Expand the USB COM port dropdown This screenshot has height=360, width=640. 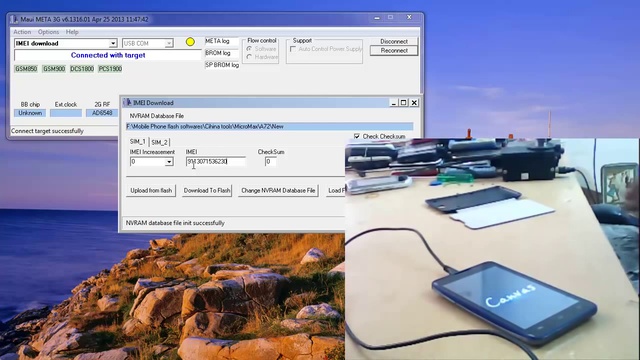(169, 43)
